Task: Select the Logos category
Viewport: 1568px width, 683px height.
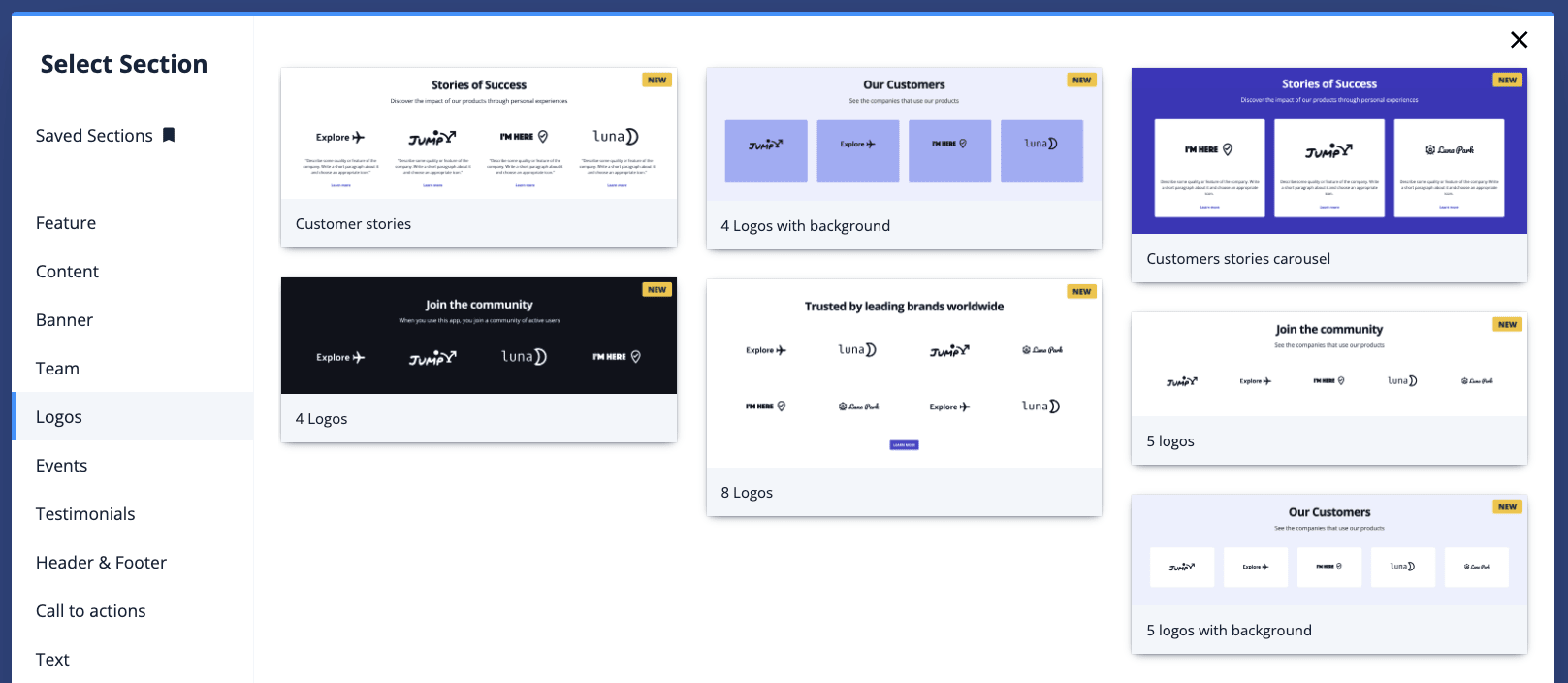Action: click(x=59, y=417)
